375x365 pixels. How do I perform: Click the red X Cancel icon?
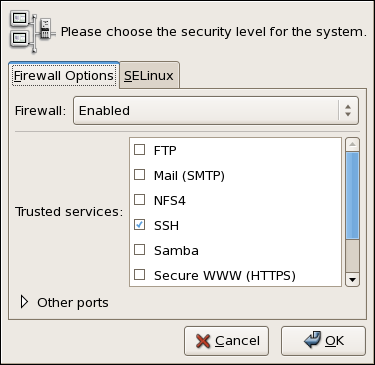point(203,341)
